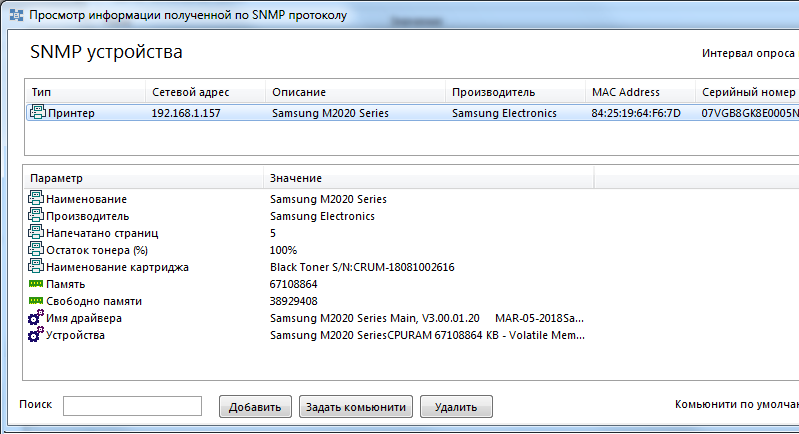Click the printed pages value 5
This screenshot has width=799, height=434.
tap(273, 233)
